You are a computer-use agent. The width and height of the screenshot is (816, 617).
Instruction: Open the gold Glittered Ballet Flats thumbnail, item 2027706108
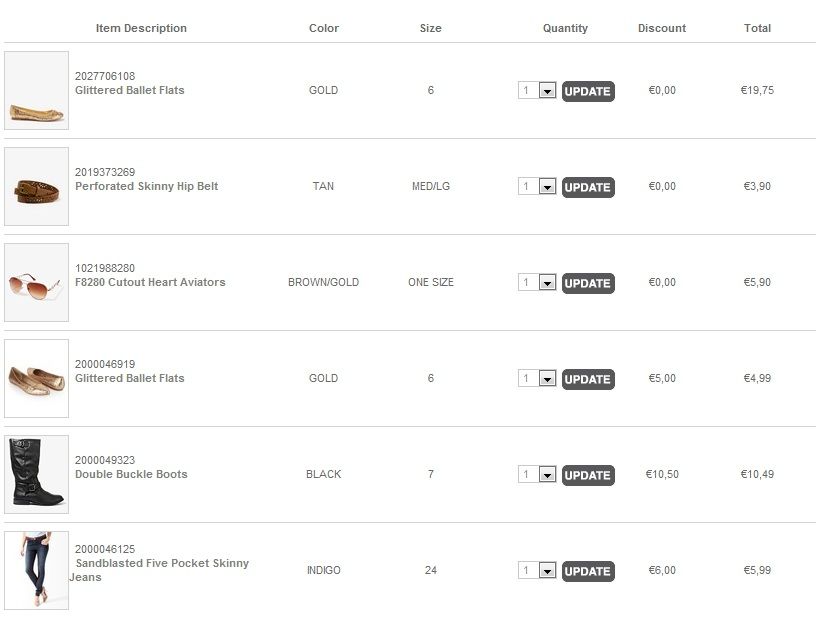click(36, 90)
